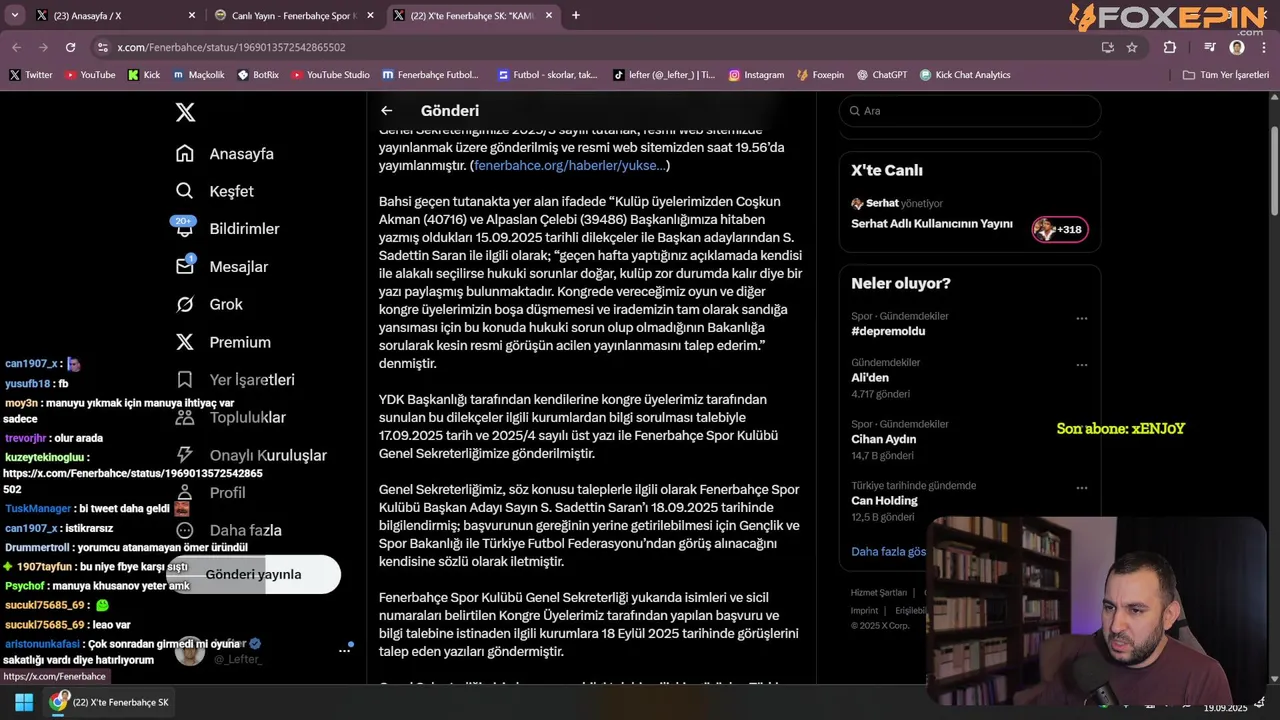Open the Windows Start button

tap(24, 702)
